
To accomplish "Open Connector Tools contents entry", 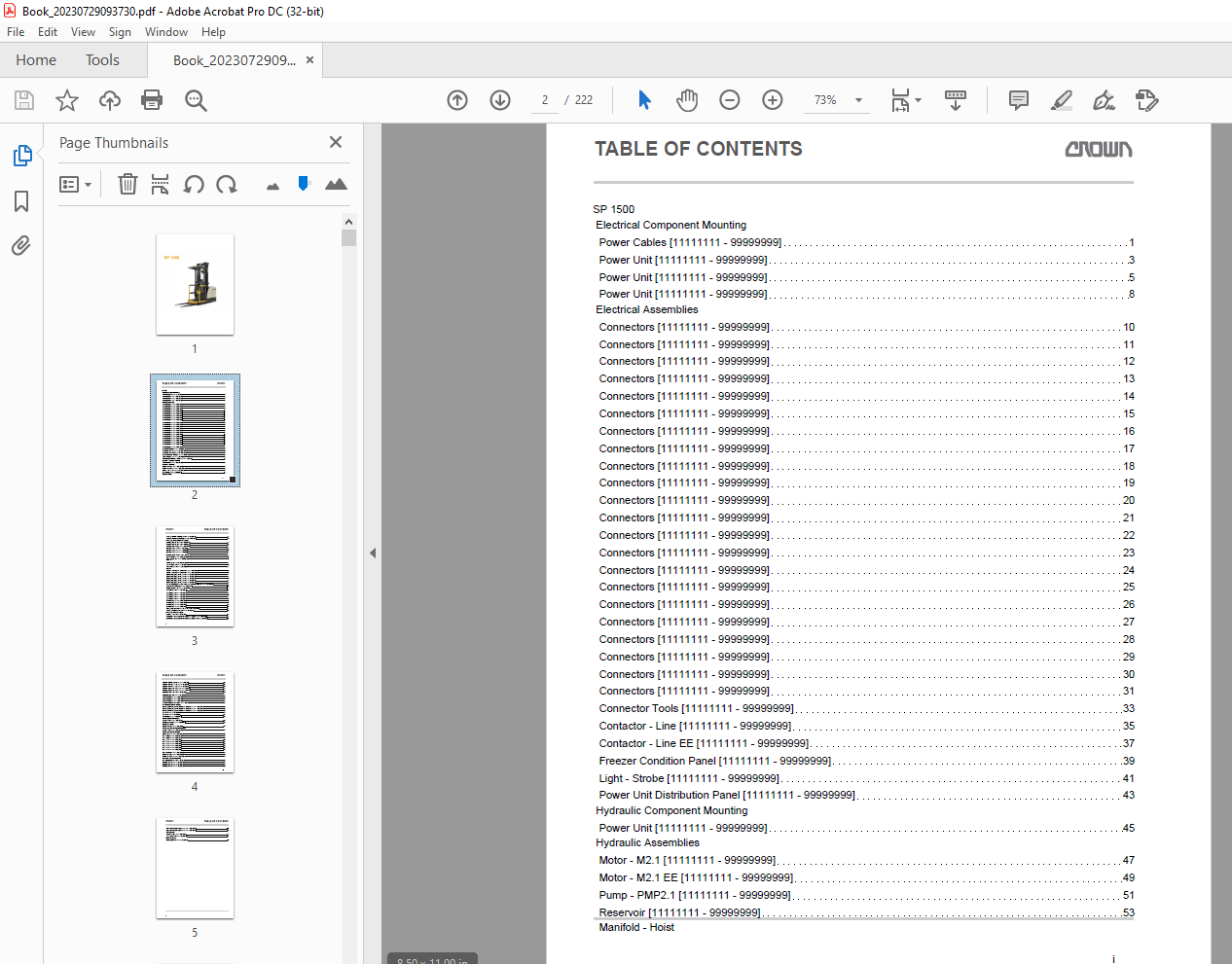I will pyautogui.click(x=865, y=708).
